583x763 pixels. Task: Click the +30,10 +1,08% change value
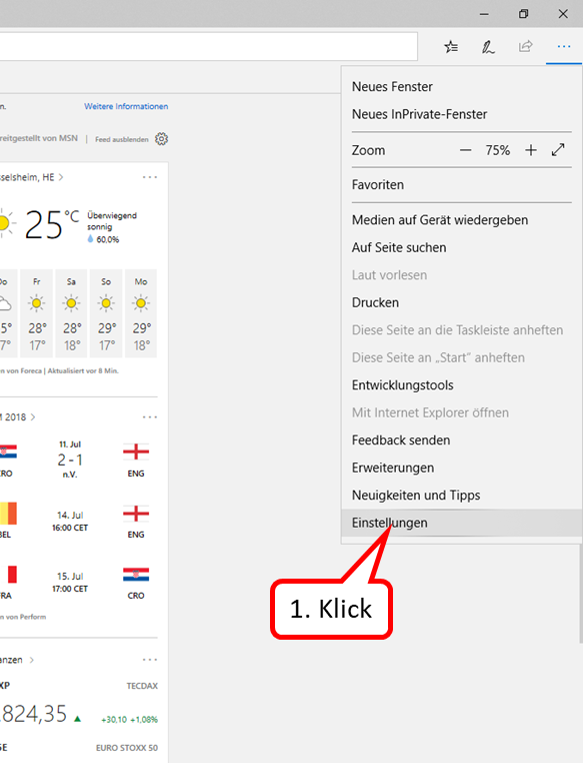point(129,720)
